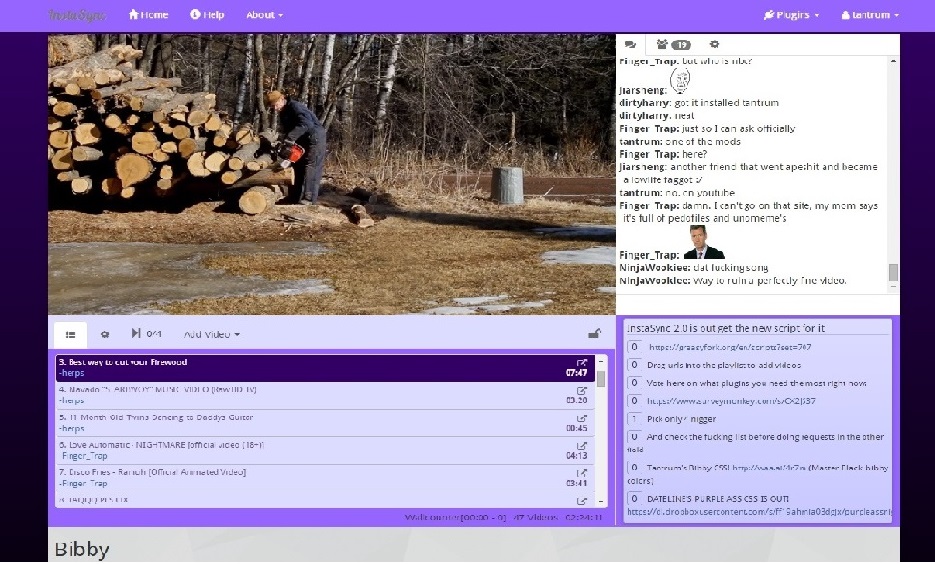Image resolution: width=935 pixels, height=564 pixels.
Task: Select playlist entry 3 Best way to cut your Firewood
Action: [325, 368]
